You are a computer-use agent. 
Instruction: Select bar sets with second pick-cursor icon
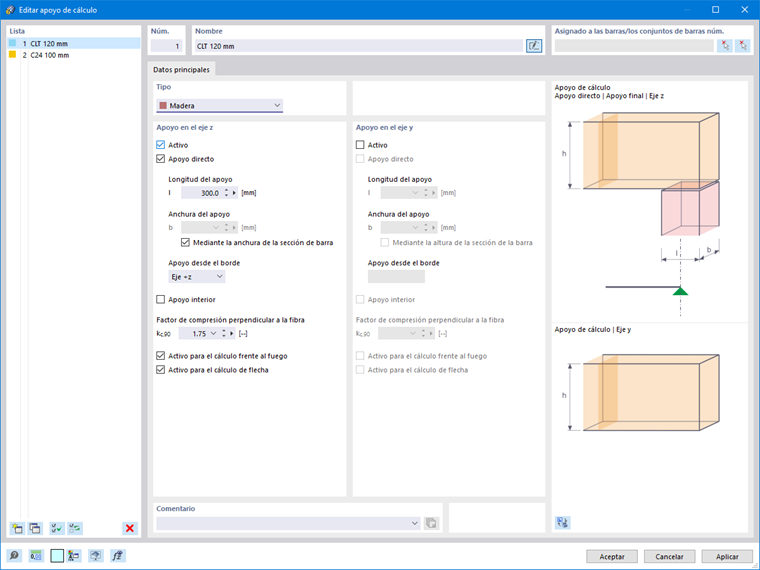(743, 46)
